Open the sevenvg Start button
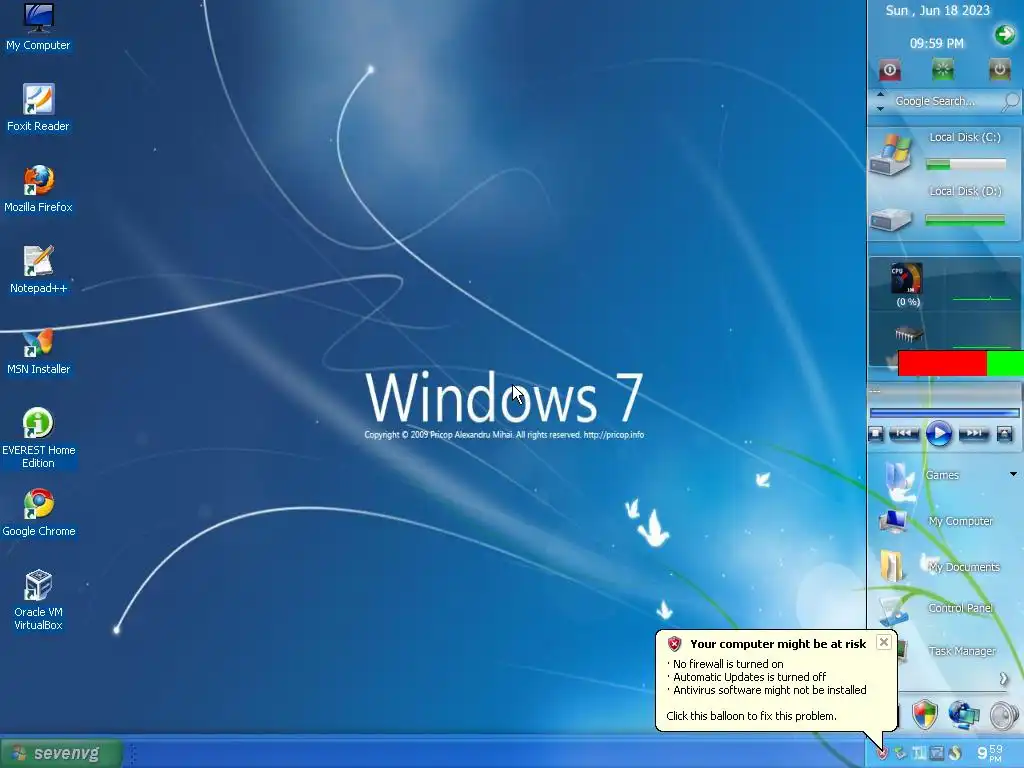The image size is (1024, 768). pos(61,754)
